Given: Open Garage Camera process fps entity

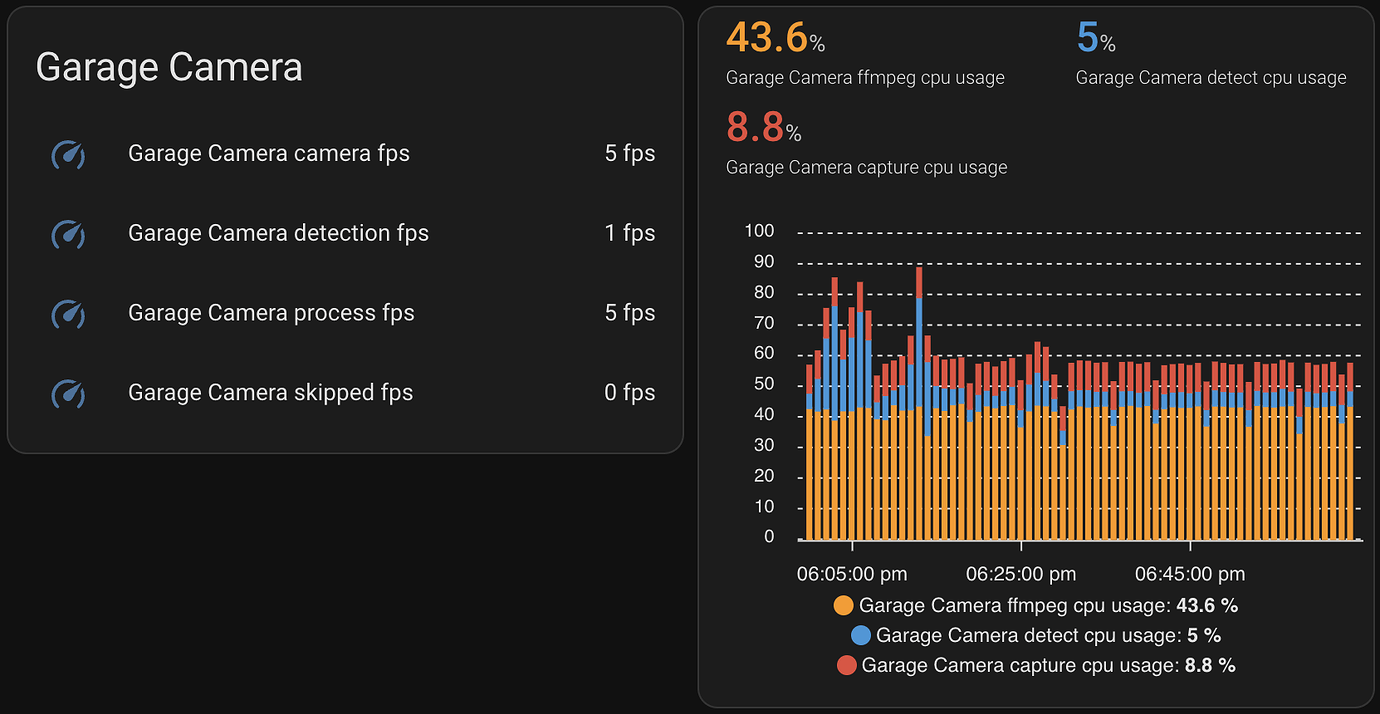Looking at the screenshot, I should [345, 313].
